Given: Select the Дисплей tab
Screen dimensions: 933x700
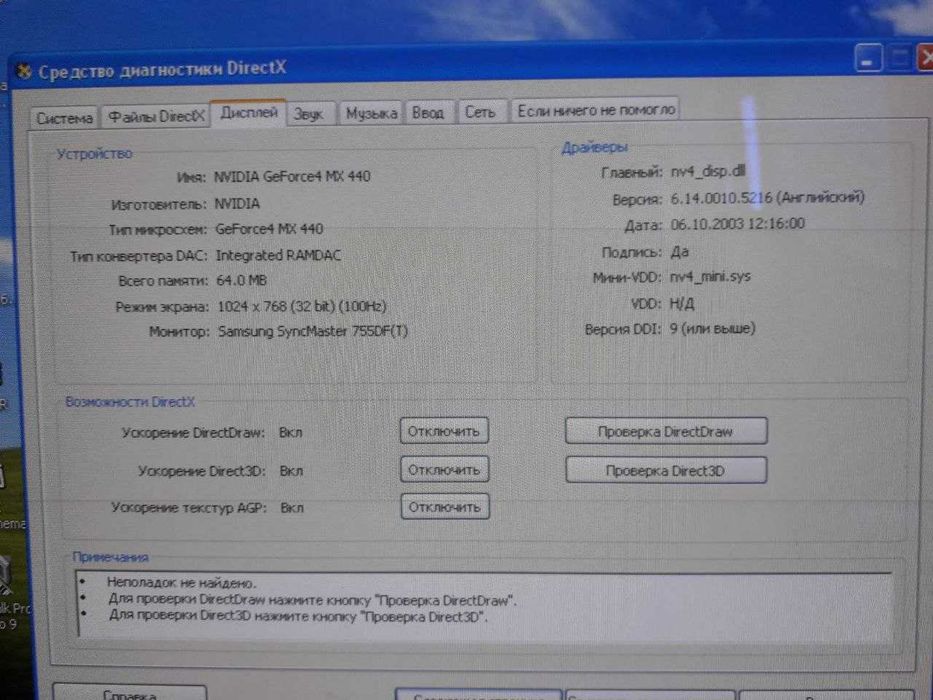Looking at the screenshot, I should [x=249, y=112].
